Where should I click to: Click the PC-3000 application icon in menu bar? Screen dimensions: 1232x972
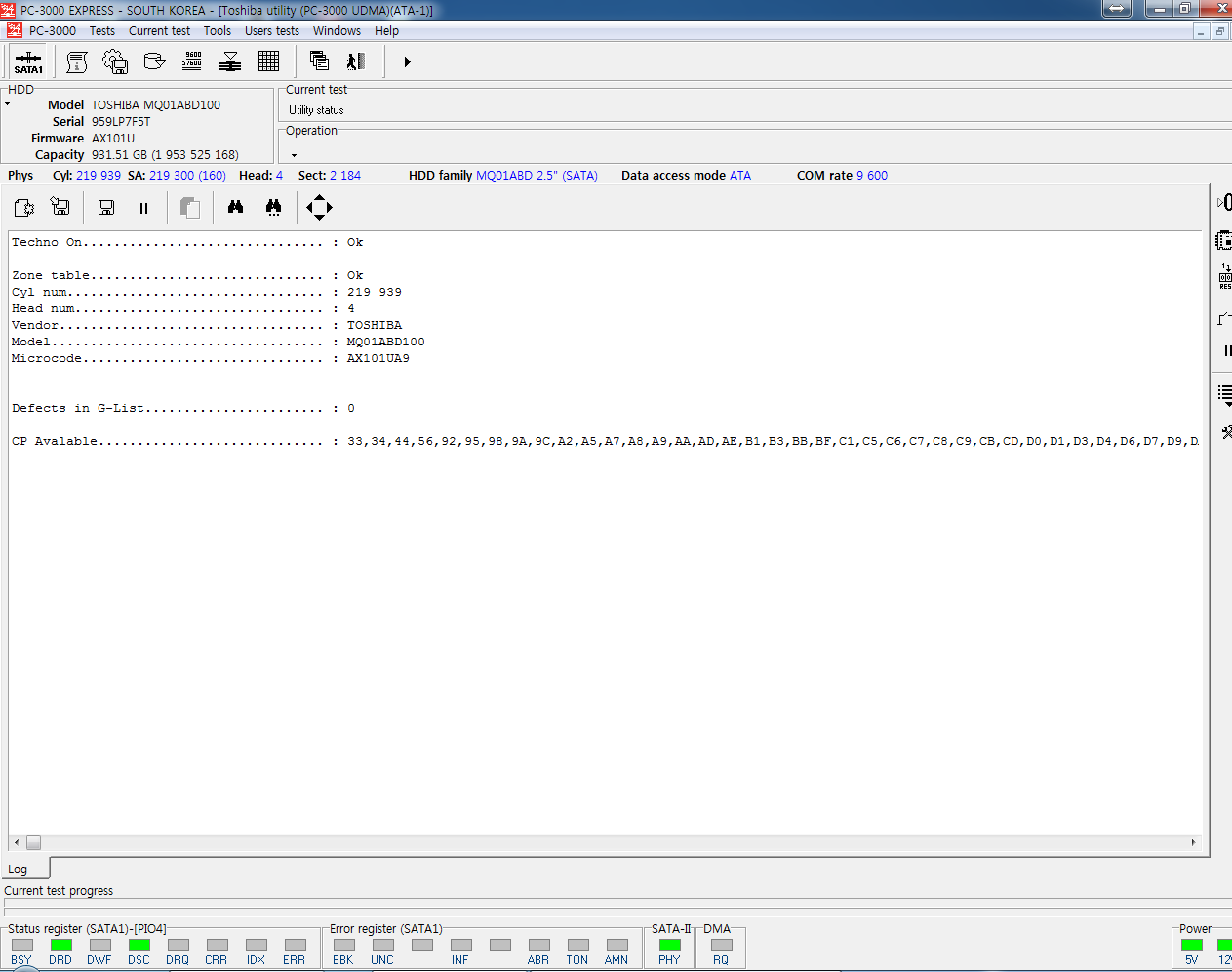coord(14,30)
